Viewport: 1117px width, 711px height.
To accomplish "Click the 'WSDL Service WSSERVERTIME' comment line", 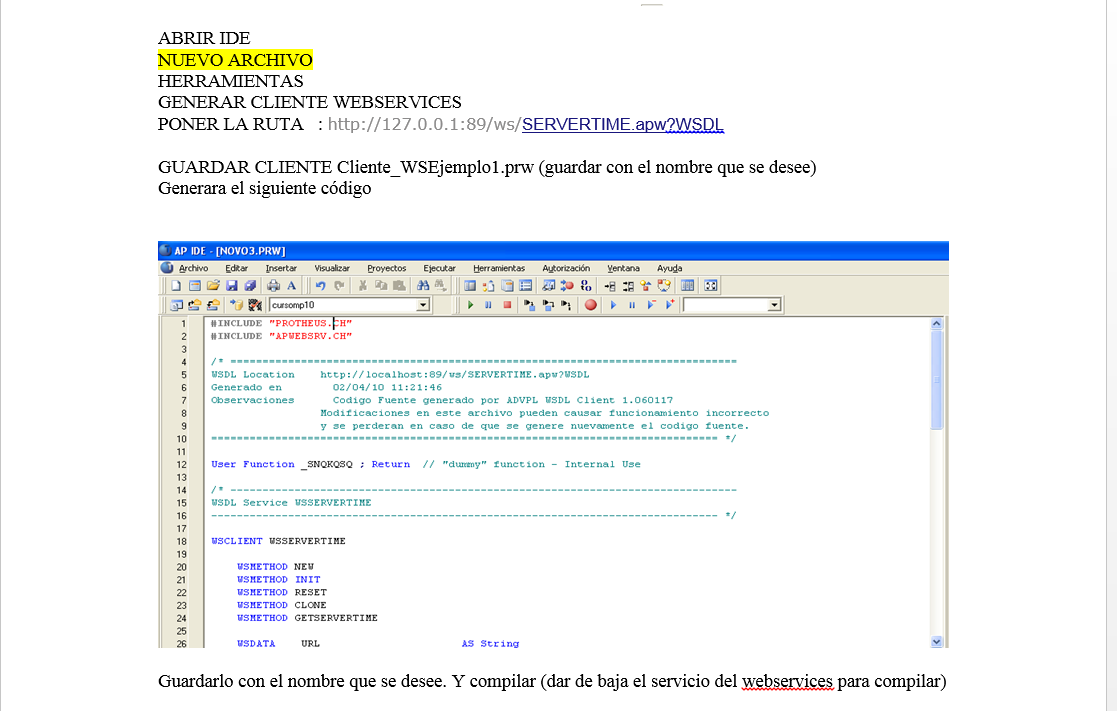I will tap(291, 503).
